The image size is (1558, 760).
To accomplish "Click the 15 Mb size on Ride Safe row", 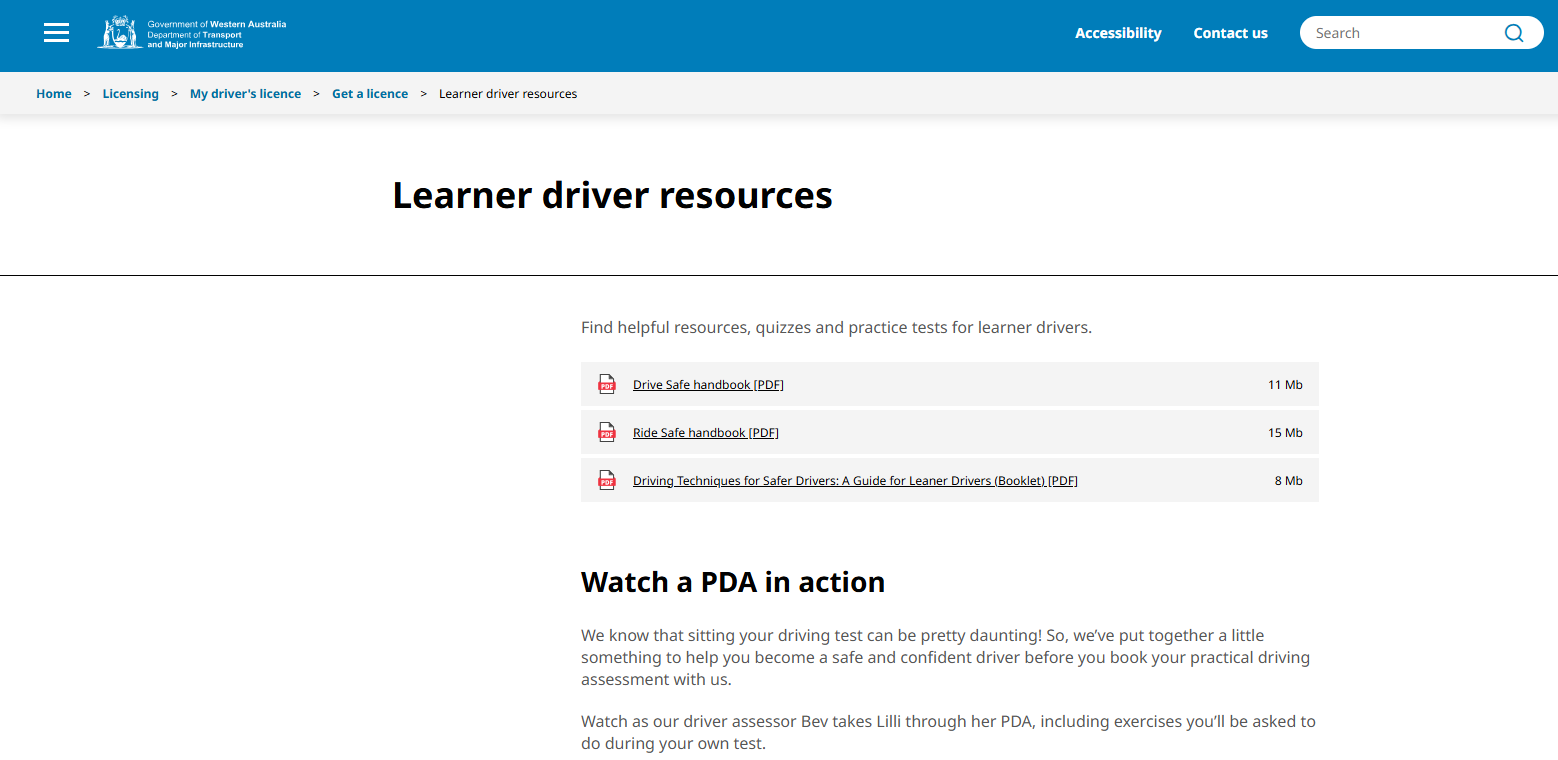I will [1285, 433].
